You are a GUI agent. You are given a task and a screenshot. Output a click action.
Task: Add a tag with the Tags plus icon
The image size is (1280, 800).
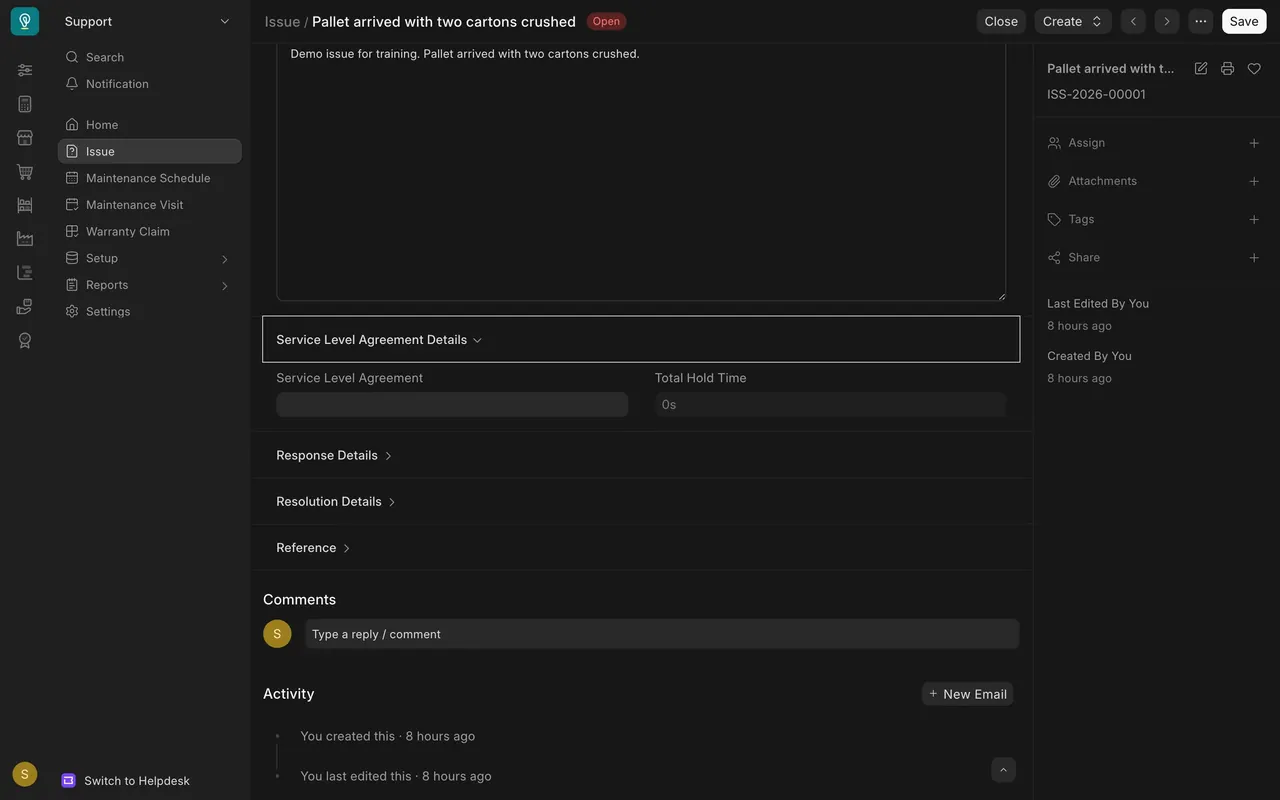tap(1254, 219)
